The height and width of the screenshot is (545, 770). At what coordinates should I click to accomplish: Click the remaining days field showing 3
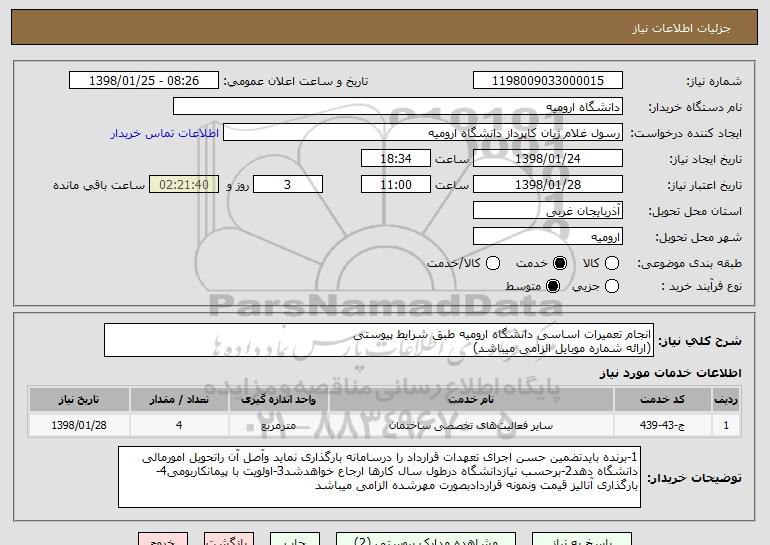pos(288,185)
